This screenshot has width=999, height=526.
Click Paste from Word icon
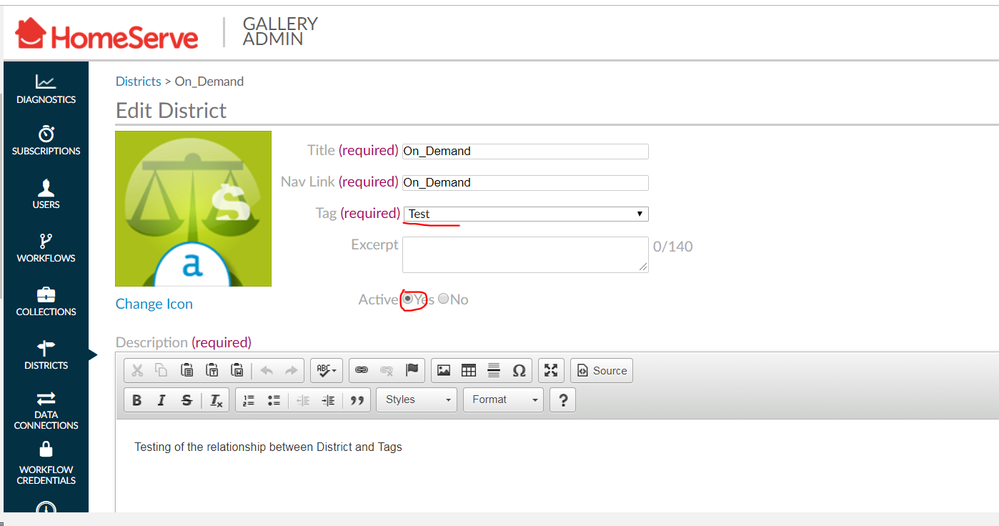pyautogui.click(x=237, y=370)
